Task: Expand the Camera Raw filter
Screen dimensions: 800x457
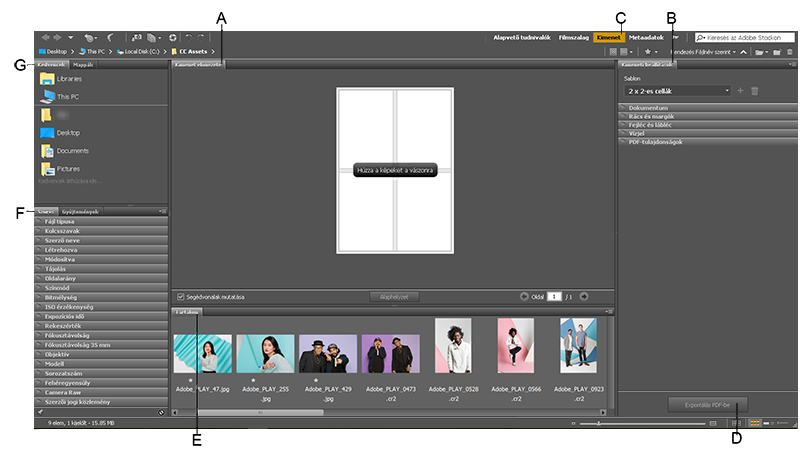Action: (101, 393)
